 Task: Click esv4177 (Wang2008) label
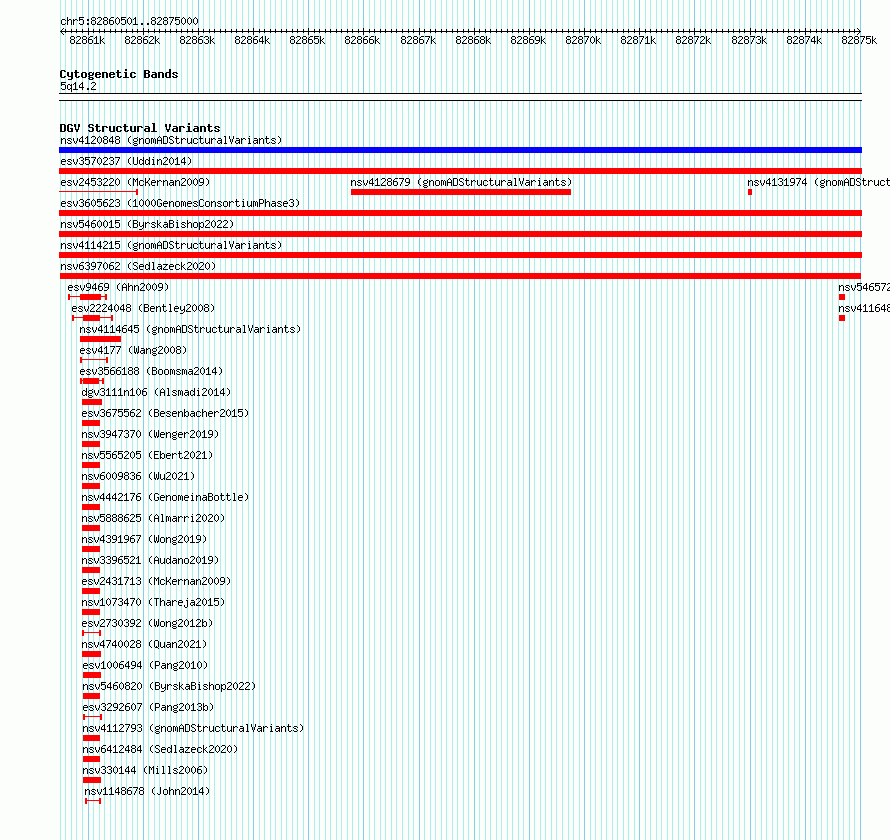point(133,350)
